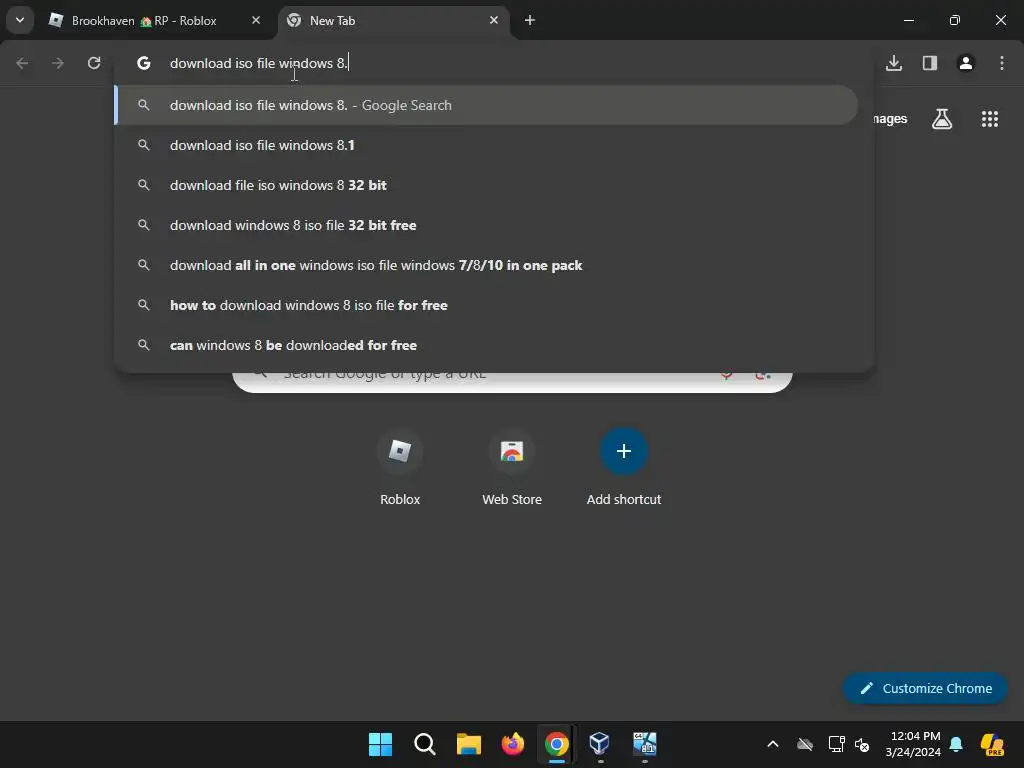Open network display tray icon

point(837,744)
